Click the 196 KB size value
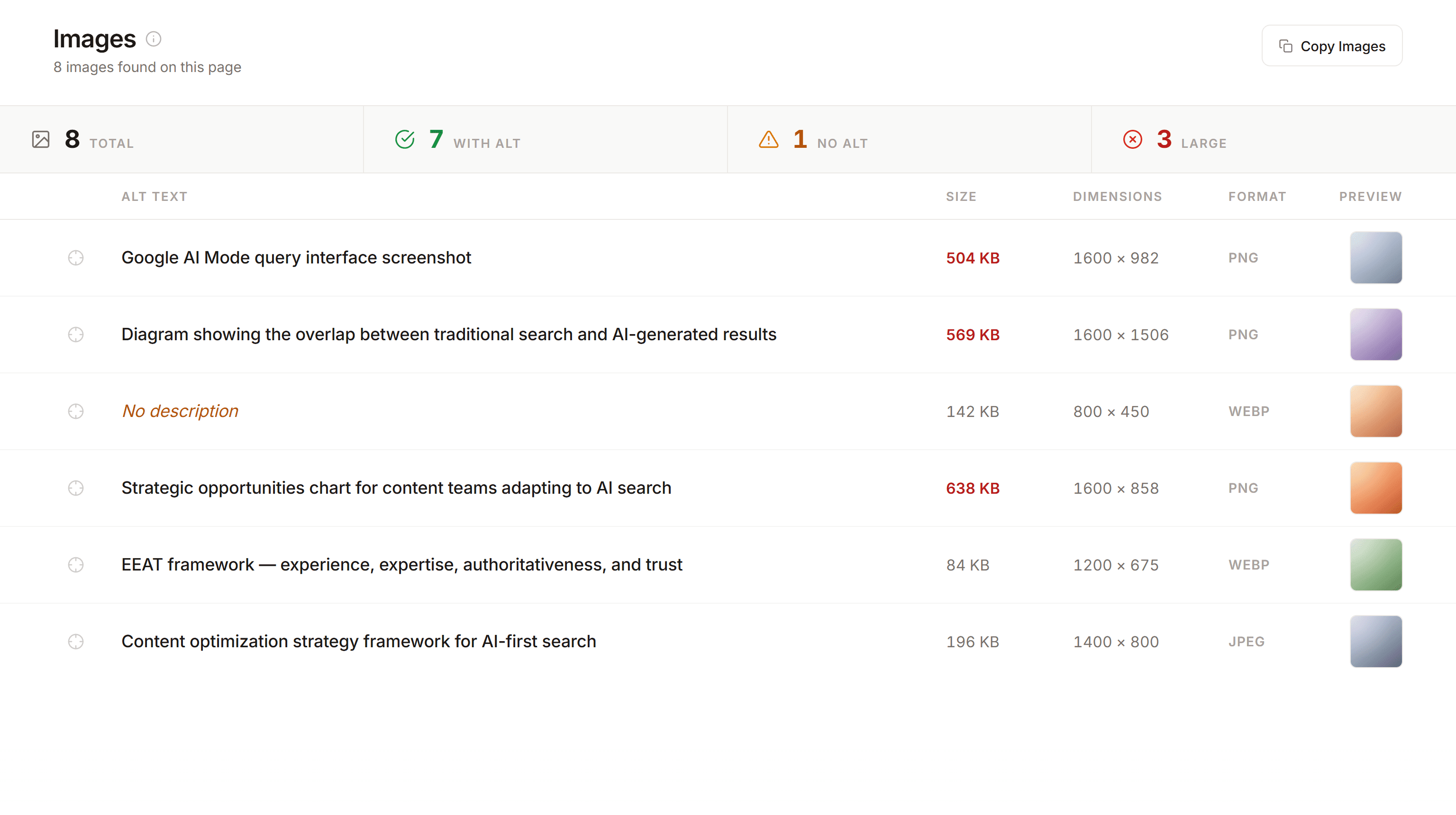 point(973,643)
